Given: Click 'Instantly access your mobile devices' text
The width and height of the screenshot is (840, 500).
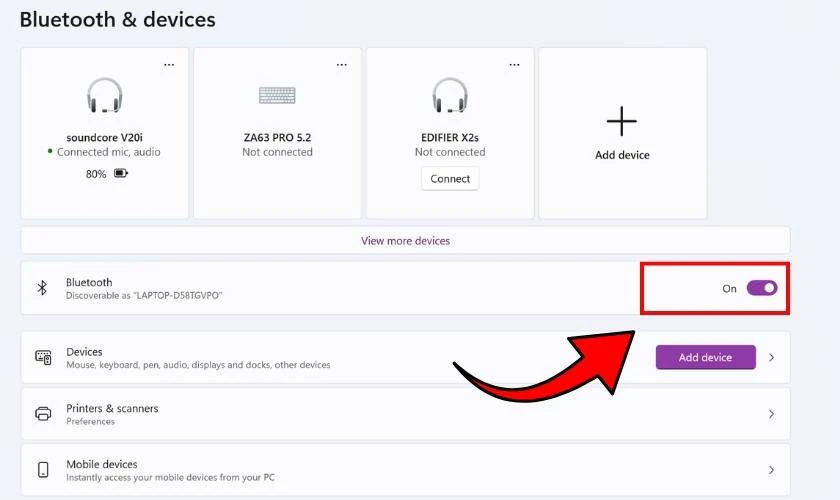Looking at the screenshot, I should pos(170,477).
